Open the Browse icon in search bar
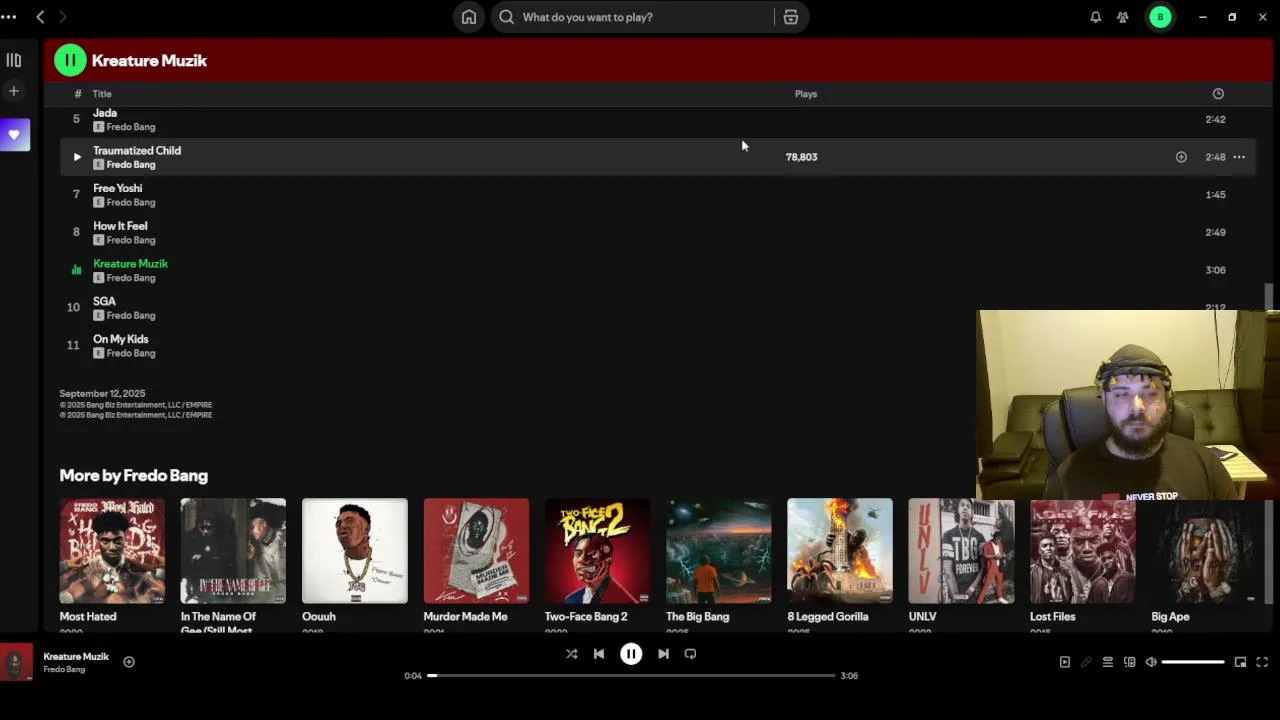This screenshot has height=720, width=1280. [790, 17]
